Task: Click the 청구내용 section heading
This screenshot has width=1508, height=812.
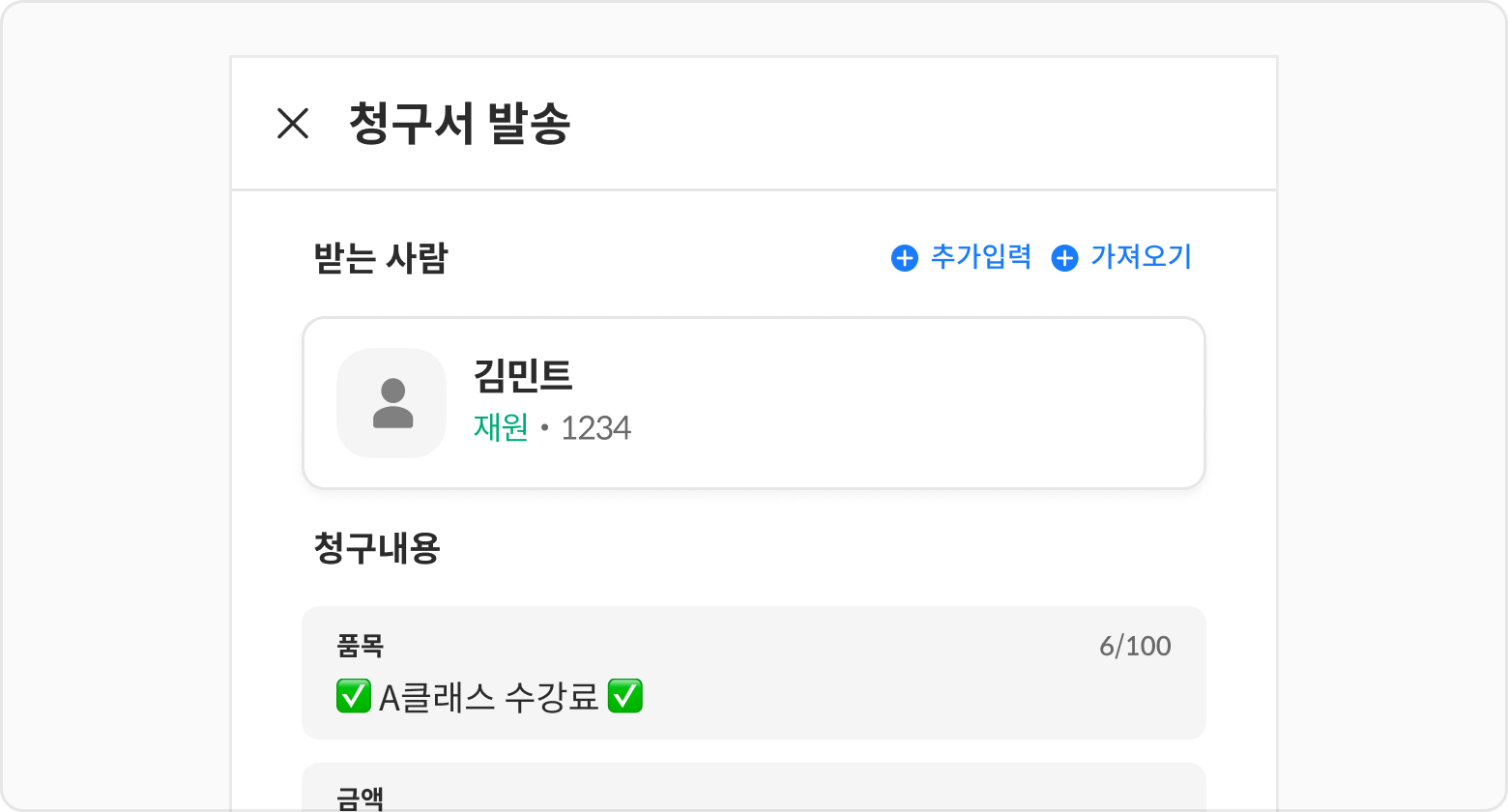Action: click(377, 548)
